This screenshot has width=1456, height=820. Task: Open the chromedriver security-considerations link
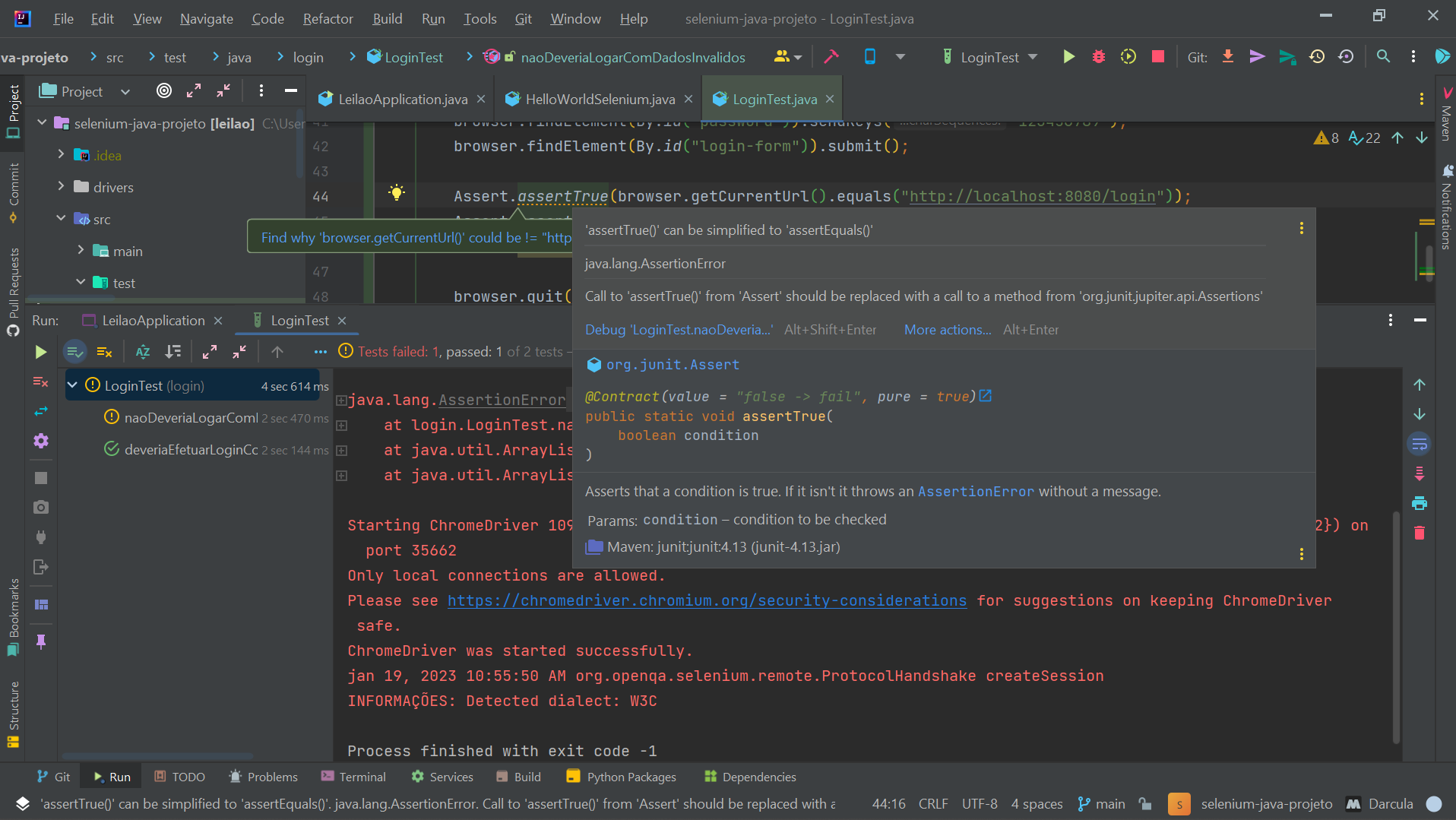coord(707,601)
